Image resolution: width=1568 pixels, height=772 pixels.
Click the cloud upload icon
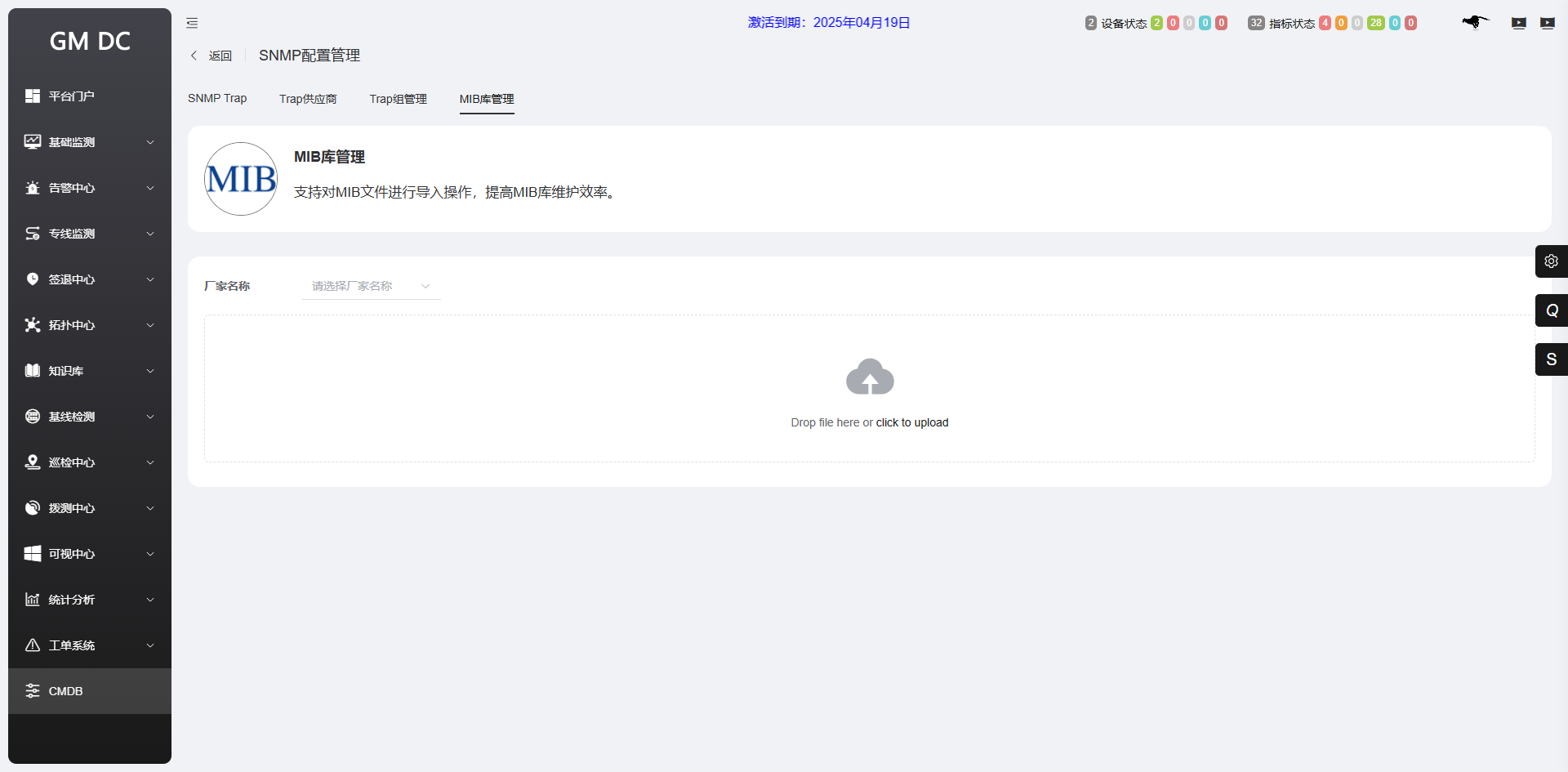pos(870,377)
